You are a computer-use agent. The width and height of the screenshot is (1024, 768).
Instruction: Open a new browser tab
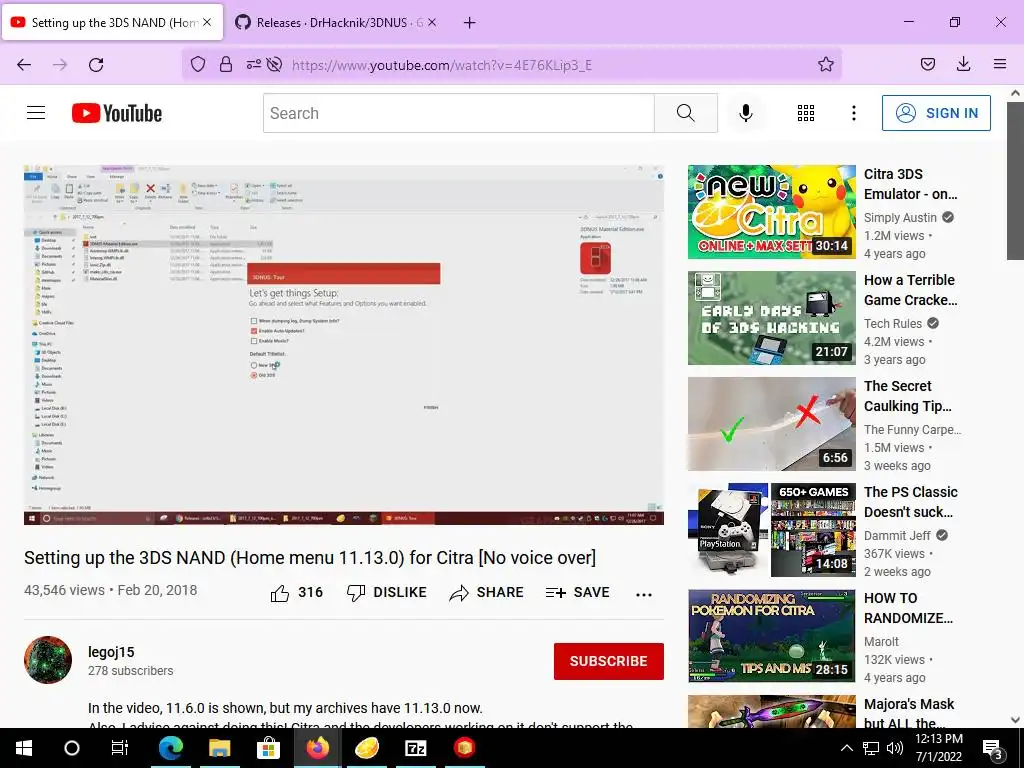tap(469, 23)
